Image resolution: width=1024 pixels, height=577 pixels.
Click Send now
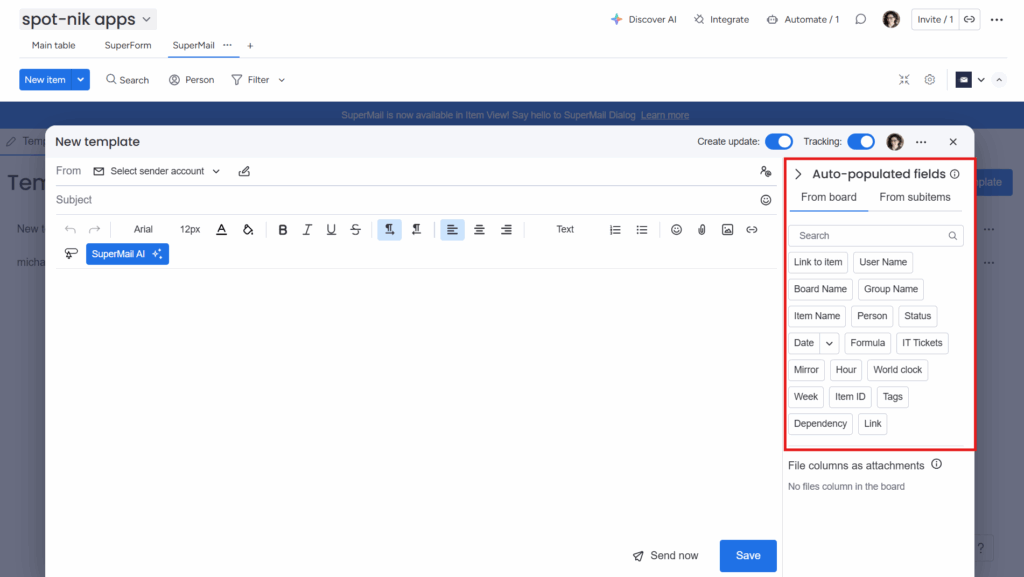665,555
